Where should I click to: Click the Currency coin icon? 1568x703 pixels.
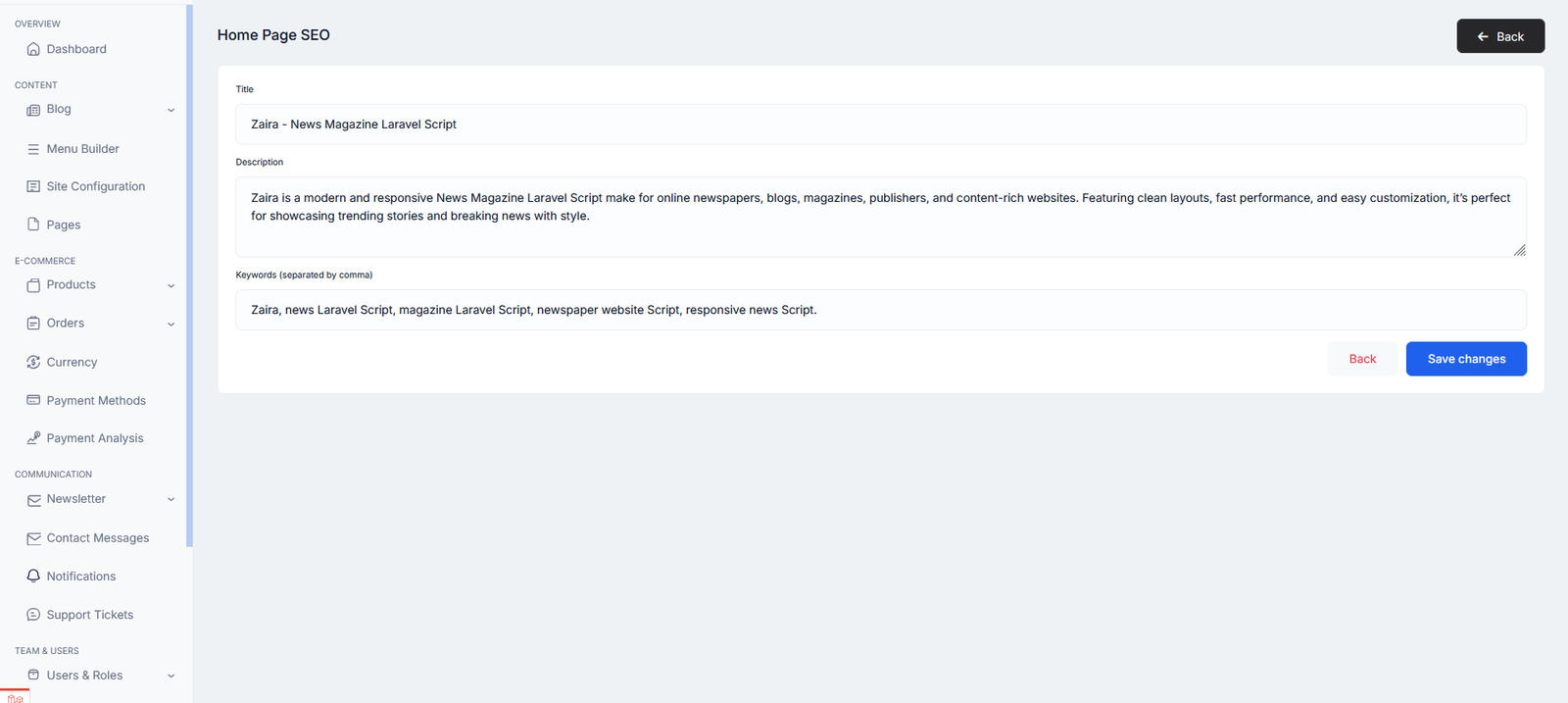pos(33,362)
